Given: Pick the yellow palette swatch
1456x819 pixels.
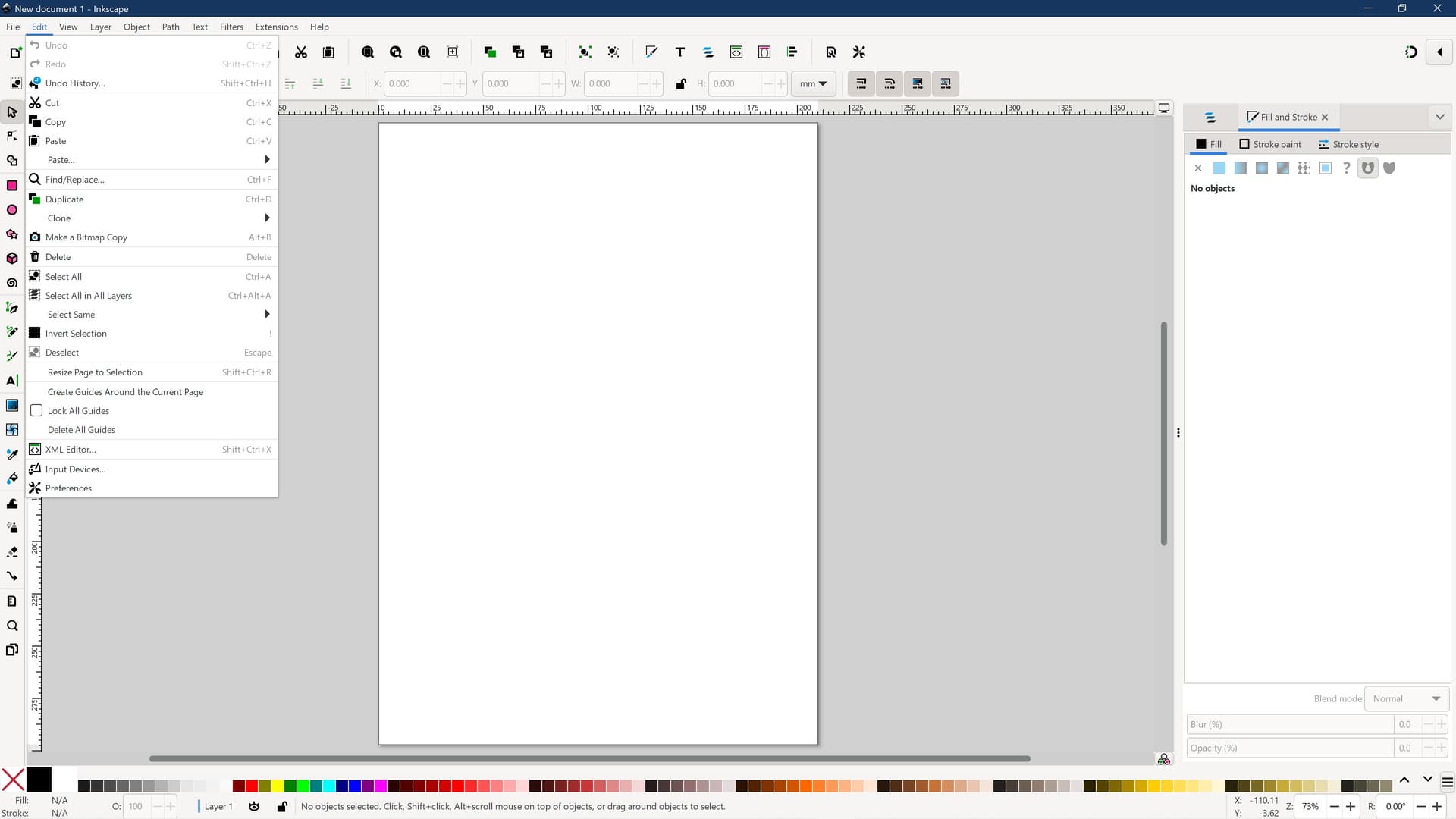Looking at the screenshot, I should [278, 786].
